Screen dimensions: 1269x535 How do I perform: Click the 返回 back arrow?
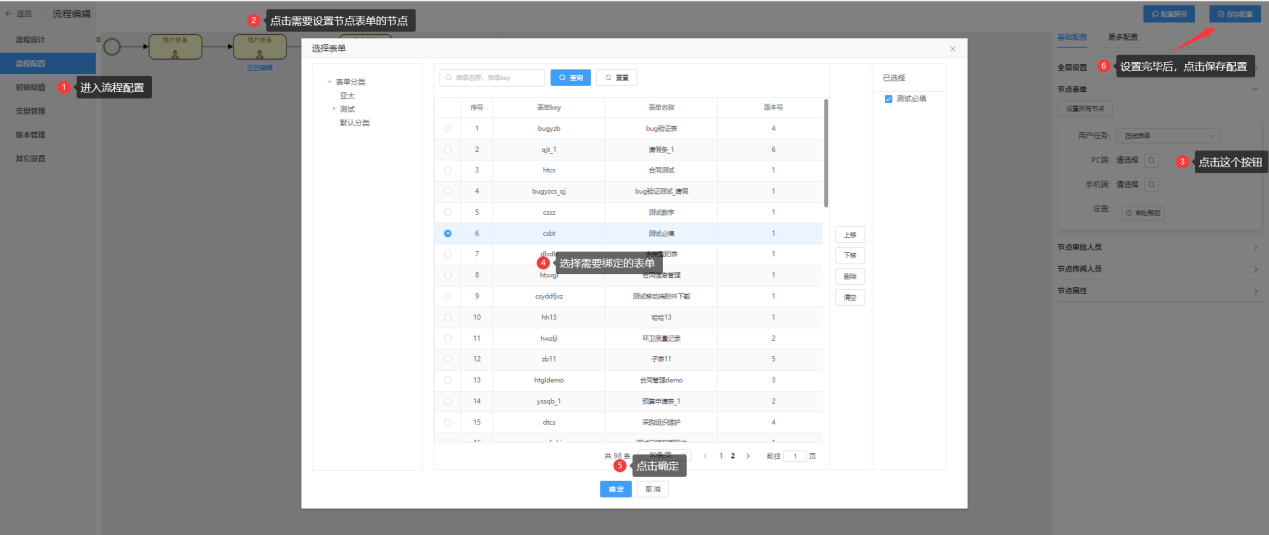[10, 14]
